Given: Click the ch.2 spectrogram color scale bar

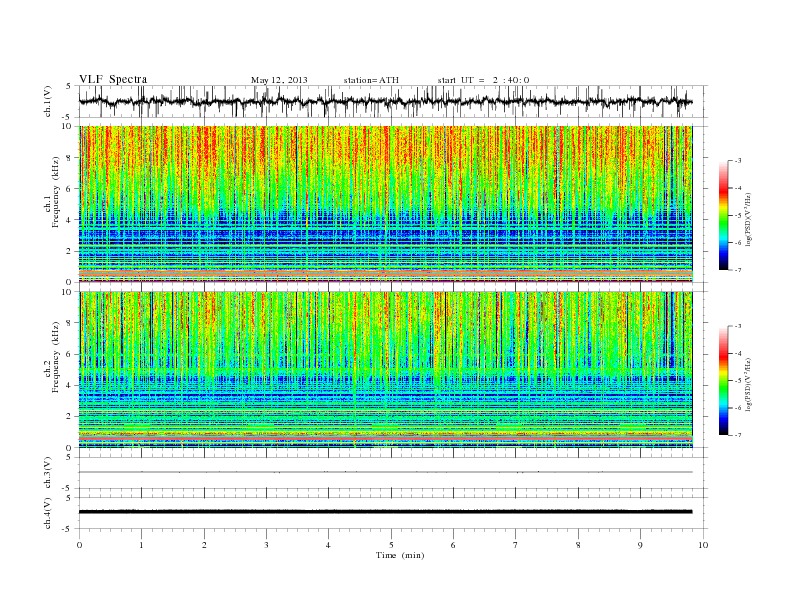Looking at the screenshot, I should (x=723, y=380).
